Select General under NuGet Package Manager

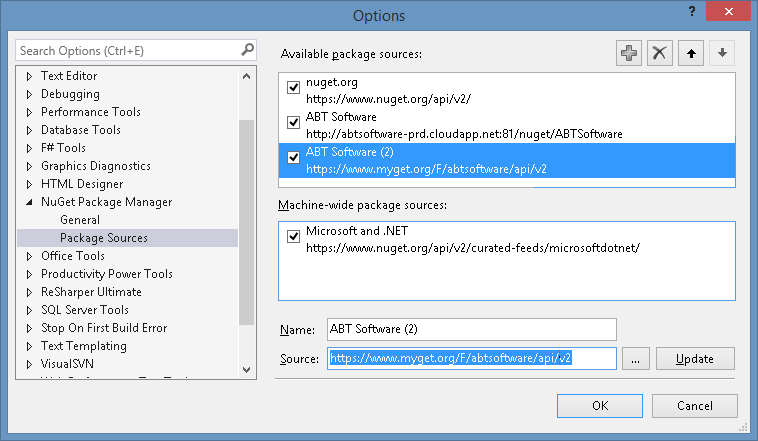pos(80,220)
